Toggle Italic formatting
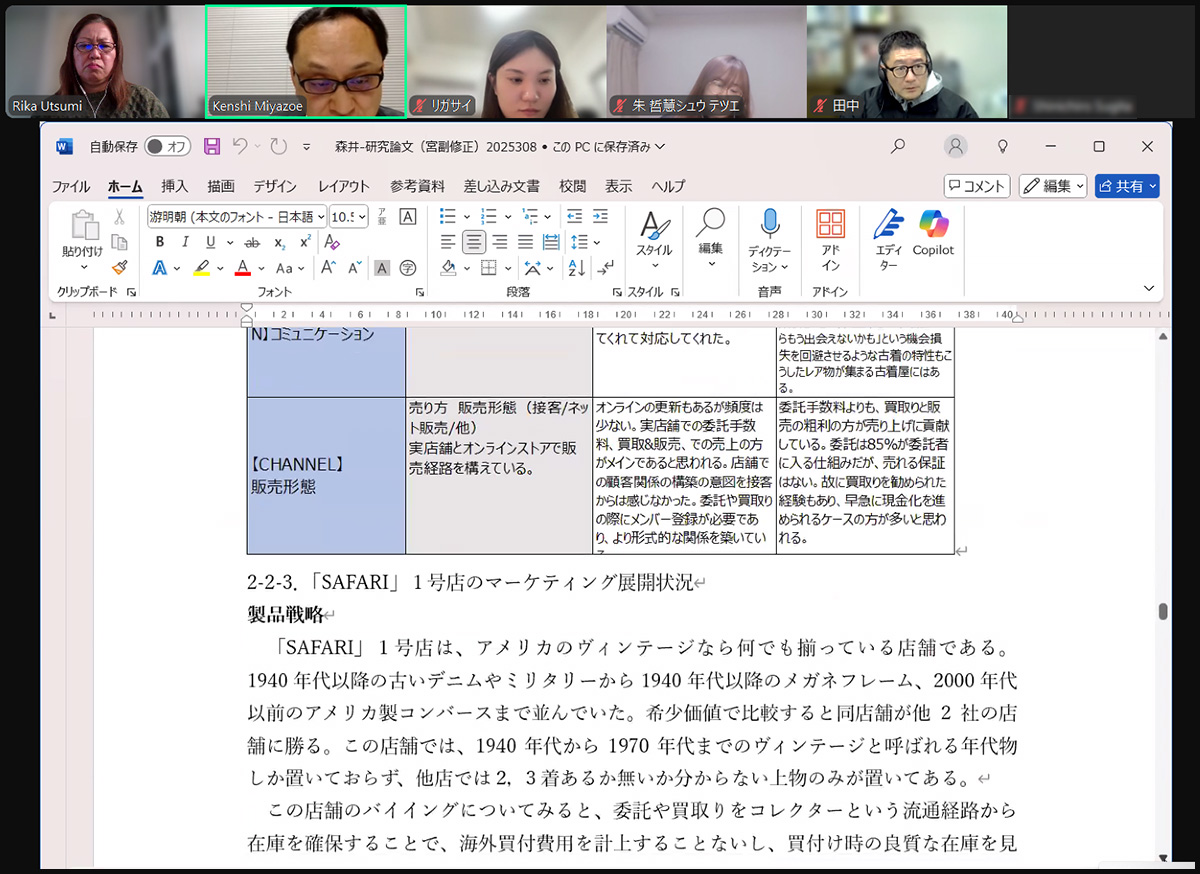The height and width of the screenshot is (874, 1200). [185, 242]
